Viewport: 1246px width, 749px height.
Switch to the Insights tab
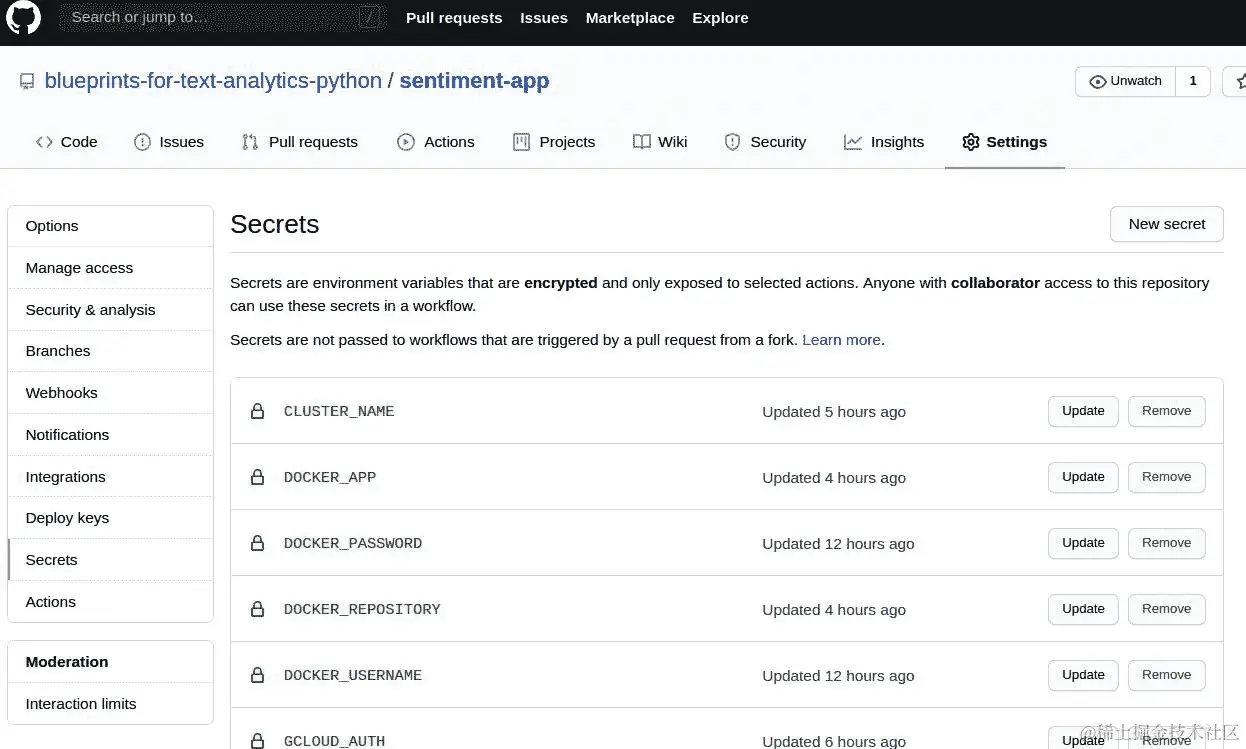pyautogui.click(x=884, y=142)
